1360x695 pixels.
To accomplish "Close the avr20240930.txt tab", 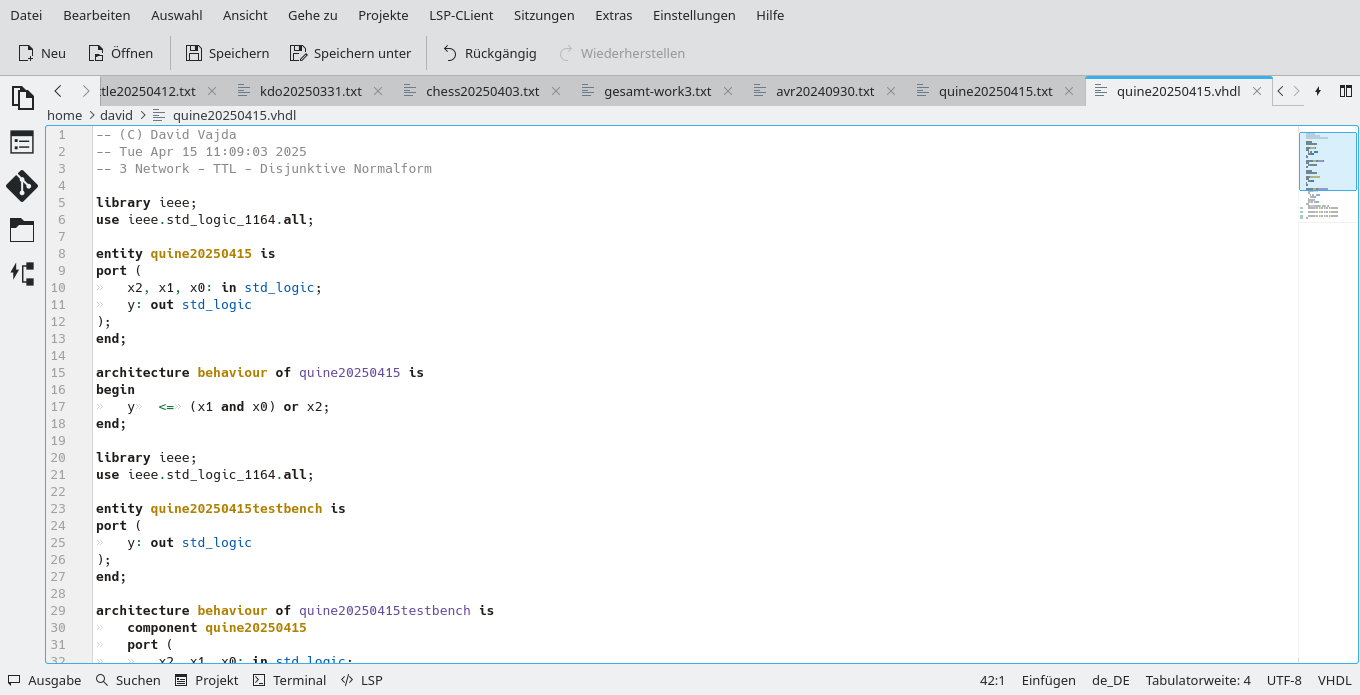I will (x=890, y=90).
